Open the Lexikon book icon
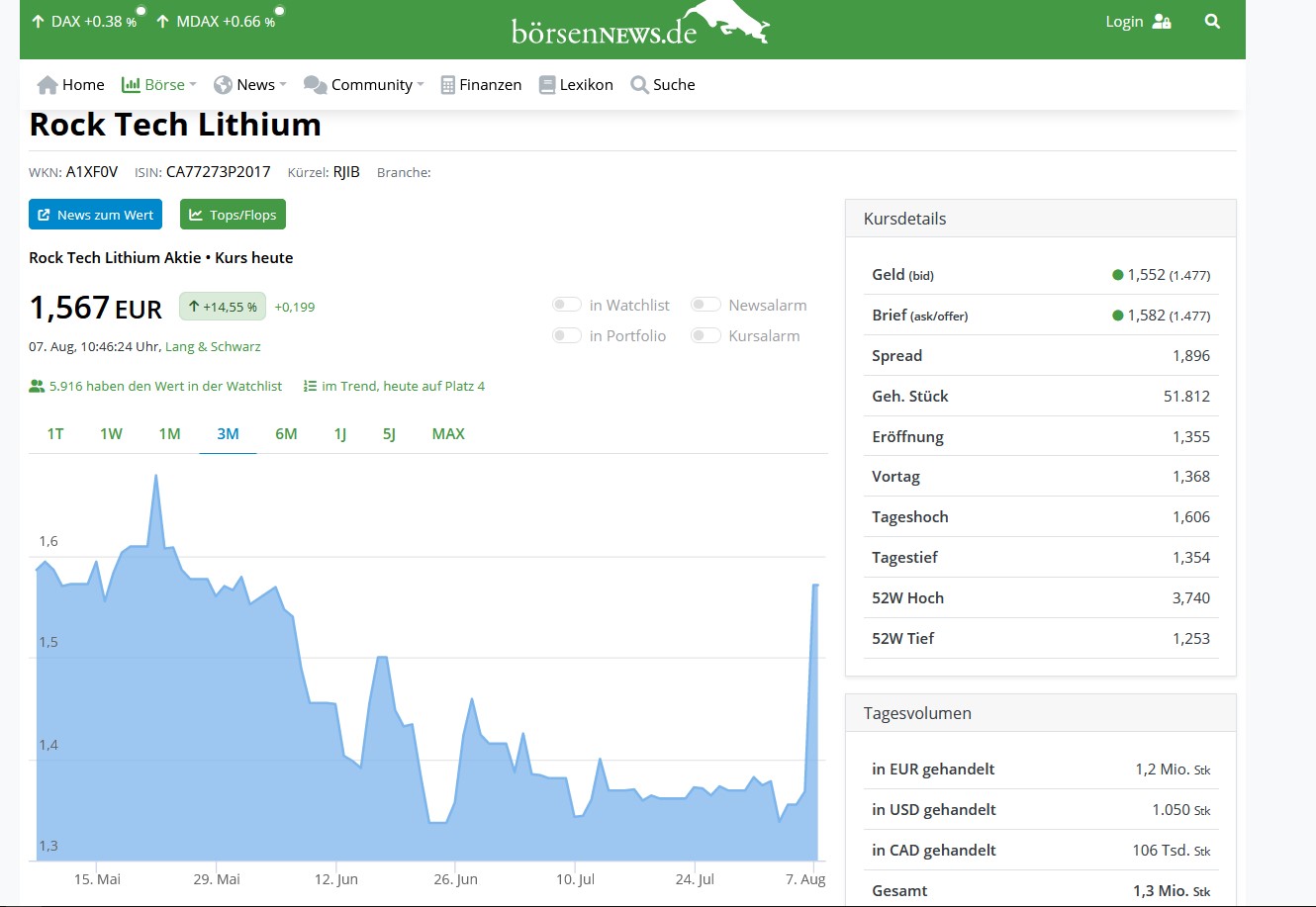 [x=547, y=85]
